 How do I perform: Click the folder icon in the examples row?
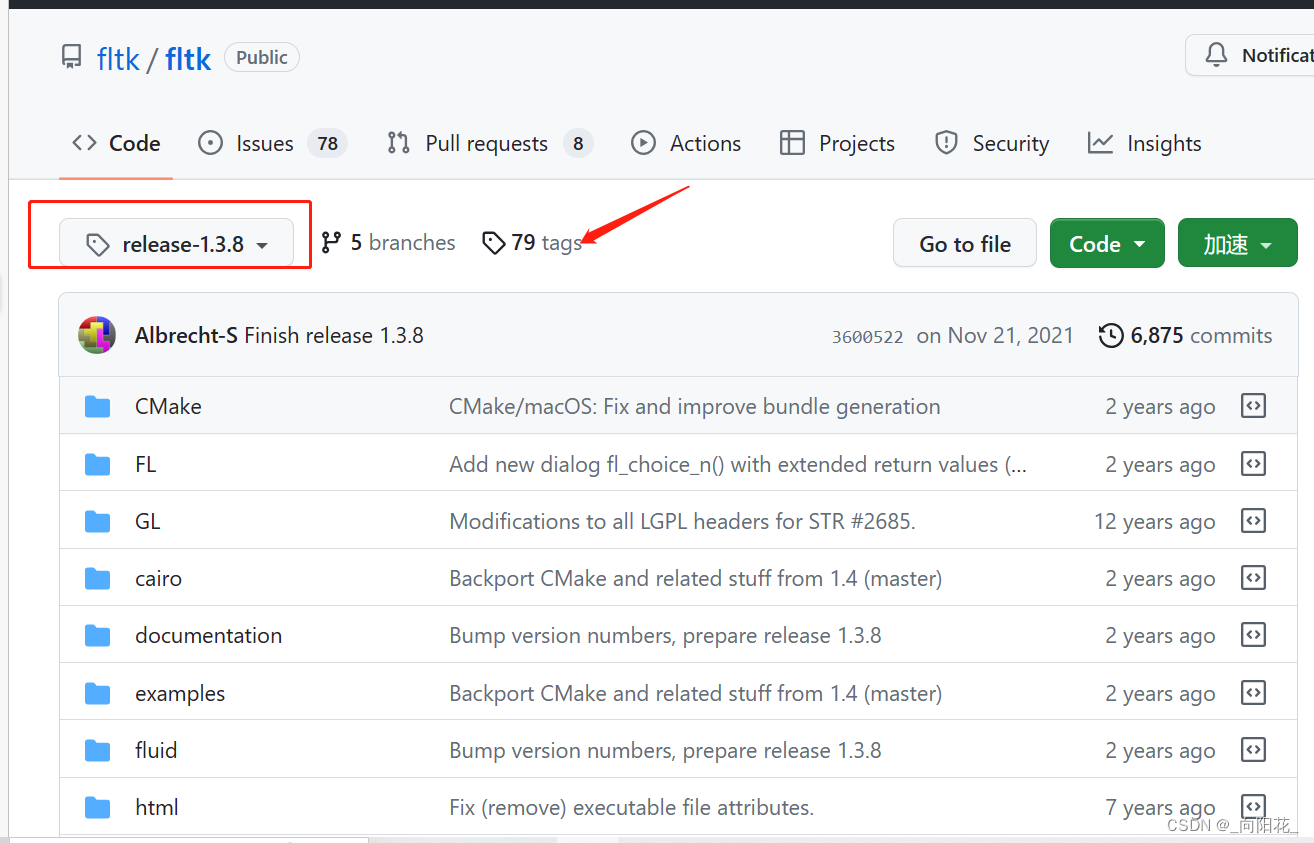click(x=98, y=693)
